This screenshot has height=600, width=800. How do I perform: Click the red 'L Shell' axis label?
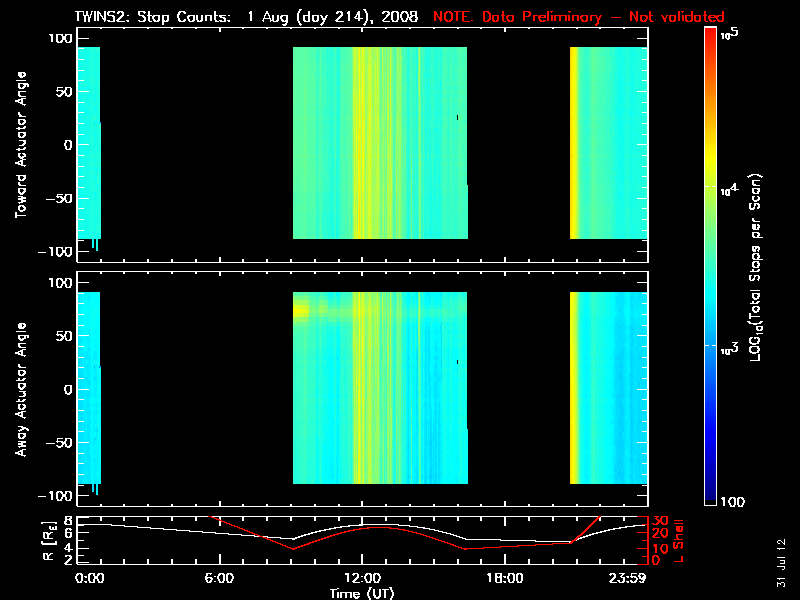click(682, 540)
